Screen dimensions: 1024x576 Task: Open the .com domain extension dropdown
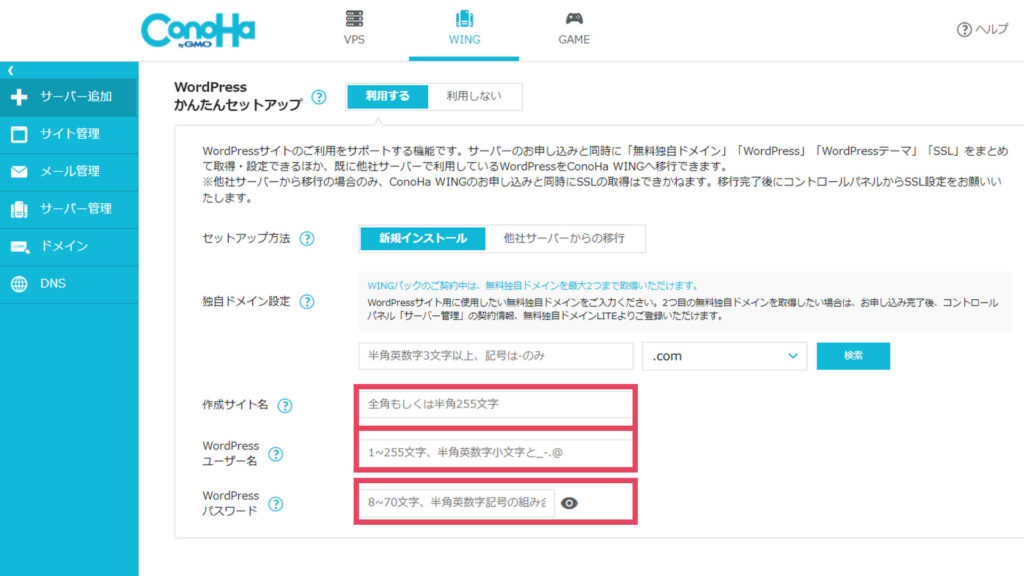pos(724,356)
